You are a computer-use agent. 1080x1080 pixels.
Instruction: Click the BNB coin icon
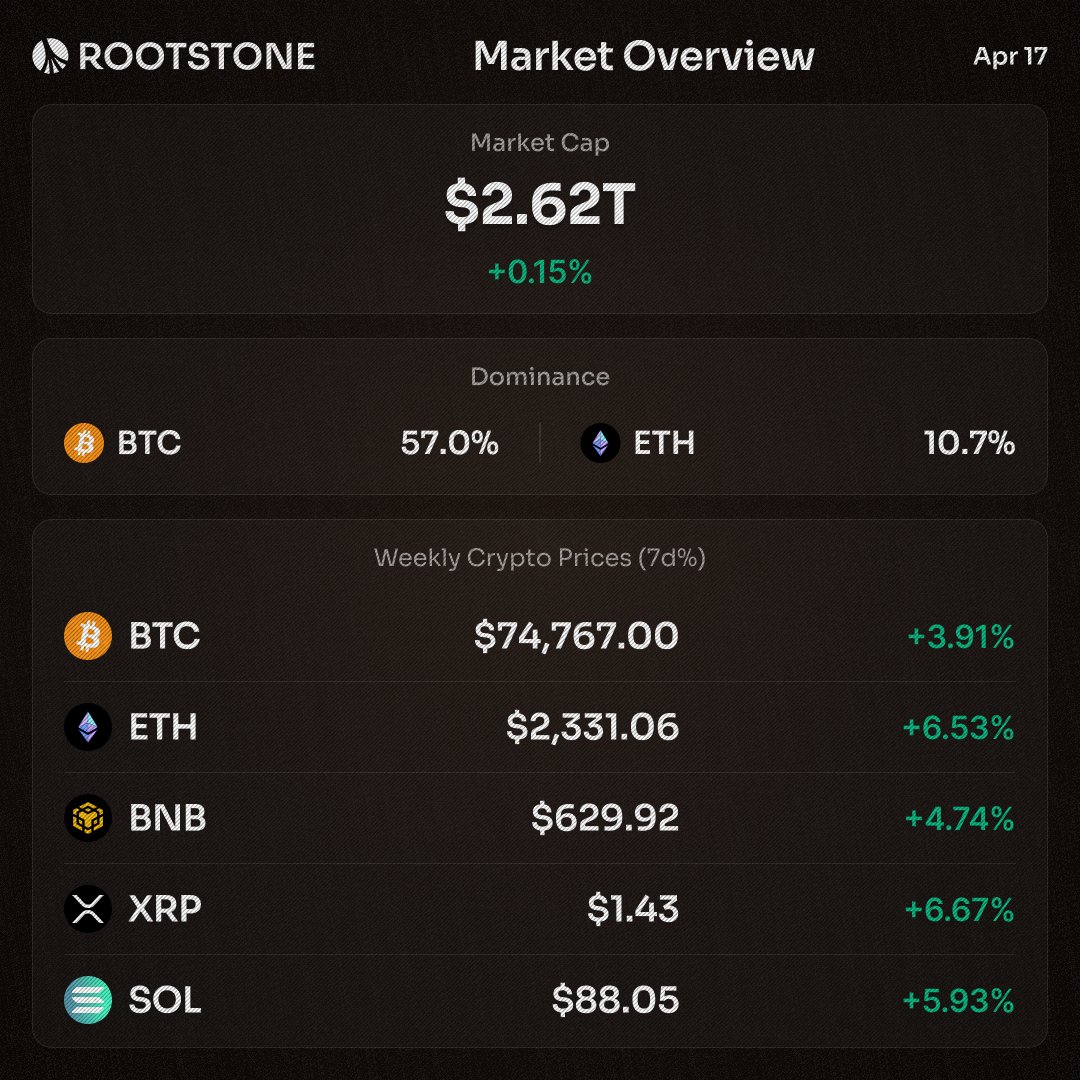(88, 818)
